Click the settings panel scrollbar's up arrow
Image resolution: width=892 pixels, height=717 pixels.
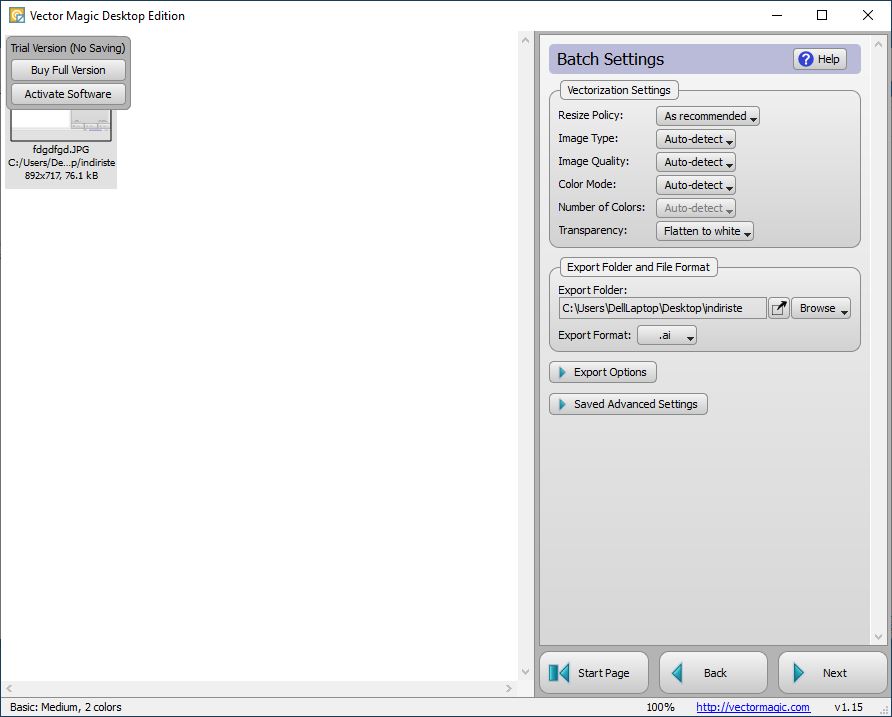(x=878, y=44)
